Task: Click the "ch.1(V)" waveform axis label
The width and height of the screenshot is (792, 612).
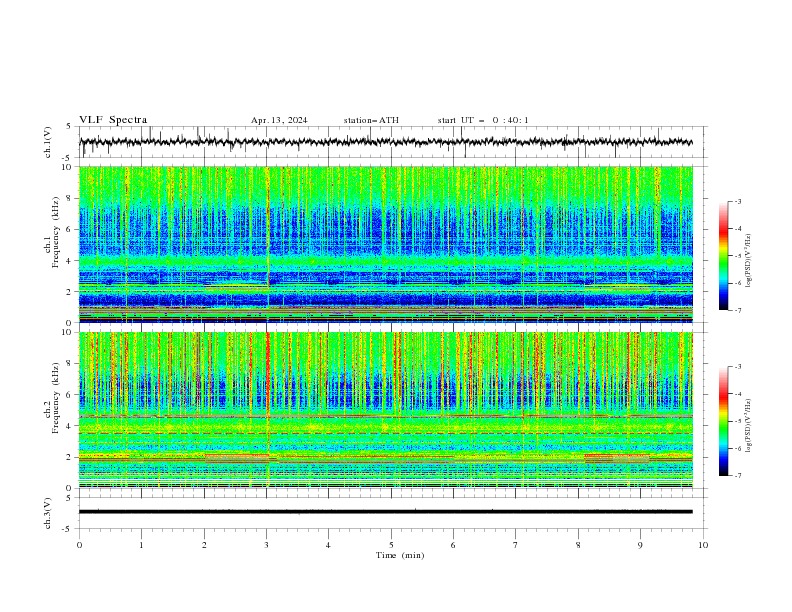Action: (x=48, y=142)
